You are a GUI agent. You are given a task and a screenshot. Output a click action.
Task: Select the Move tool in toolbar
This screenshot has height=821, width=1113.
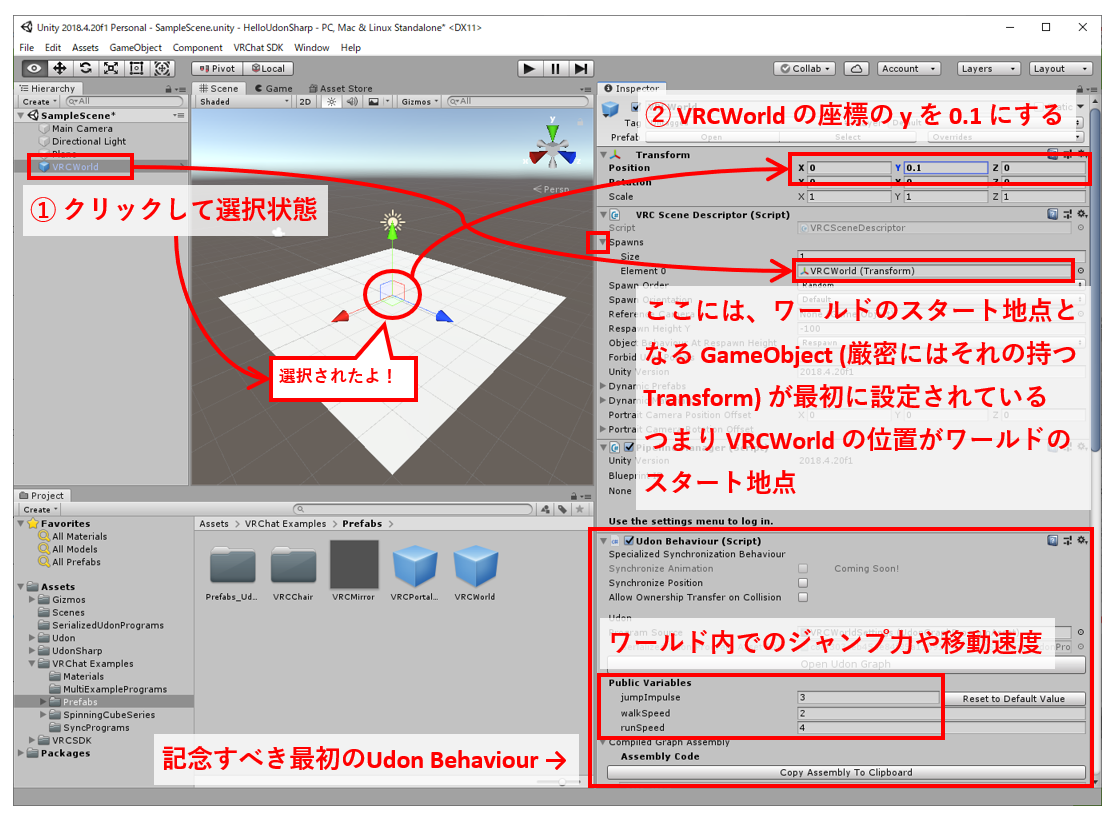coord(60,68)
